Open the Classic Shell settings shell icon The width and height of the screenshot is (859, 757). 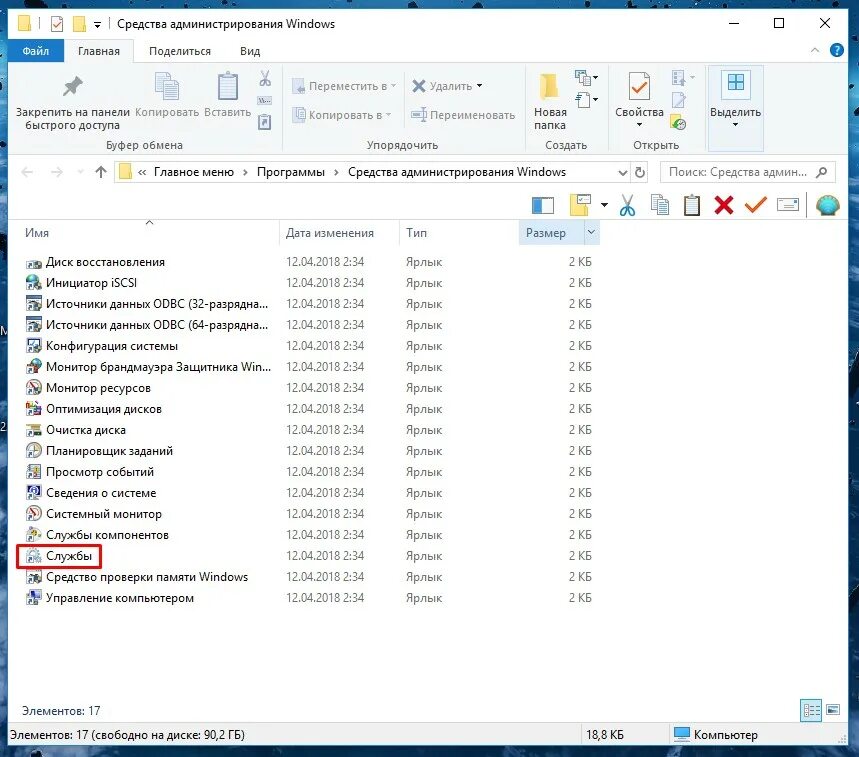827,205
